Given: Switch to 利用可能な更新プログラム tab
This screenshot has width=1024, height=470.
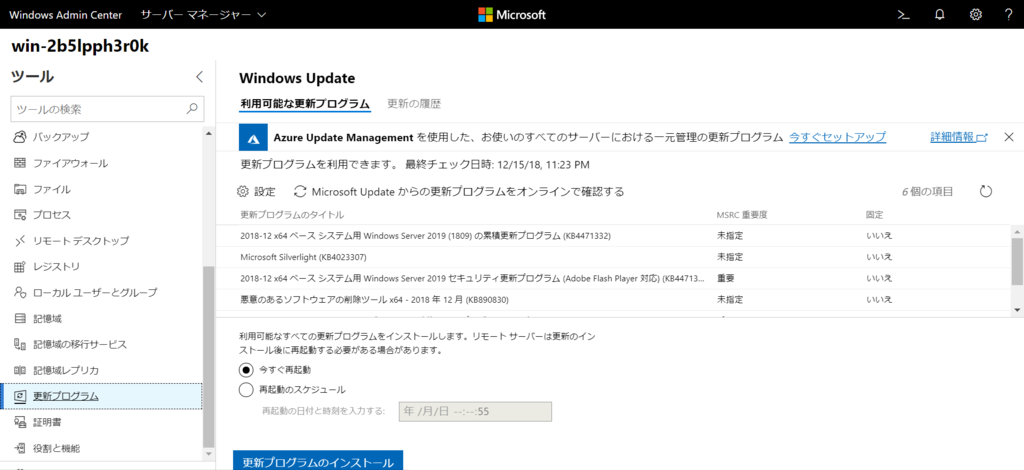Looking at the screenshot, I should coord(305,103).
